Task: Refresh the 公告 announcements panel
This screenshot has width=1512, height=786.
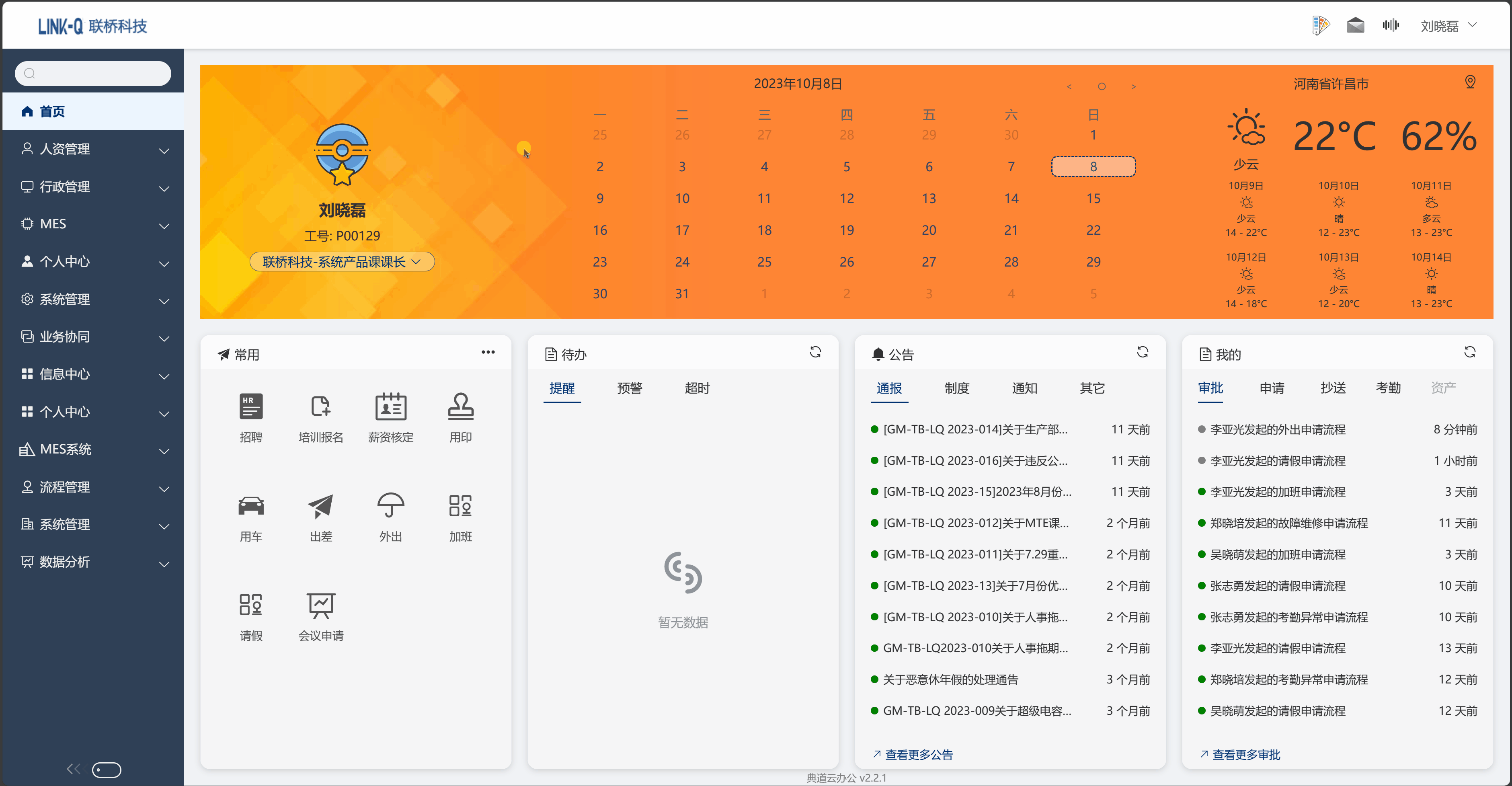Action: tap(1142, 352)
